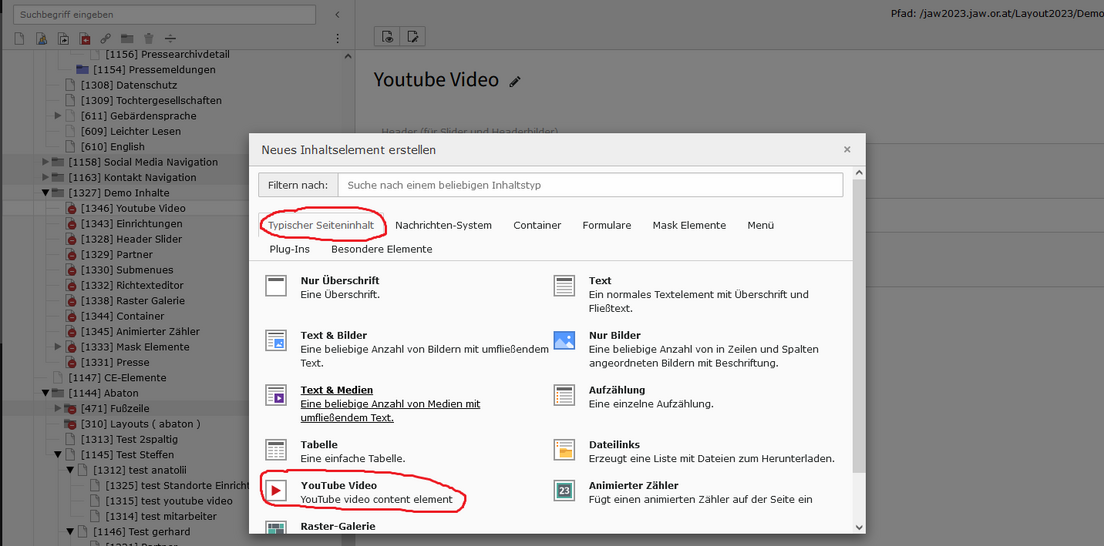The width and height of the screenshot is (1104, 546).
Task: Pick the backend user section page icon
Action: coord(42,39)
